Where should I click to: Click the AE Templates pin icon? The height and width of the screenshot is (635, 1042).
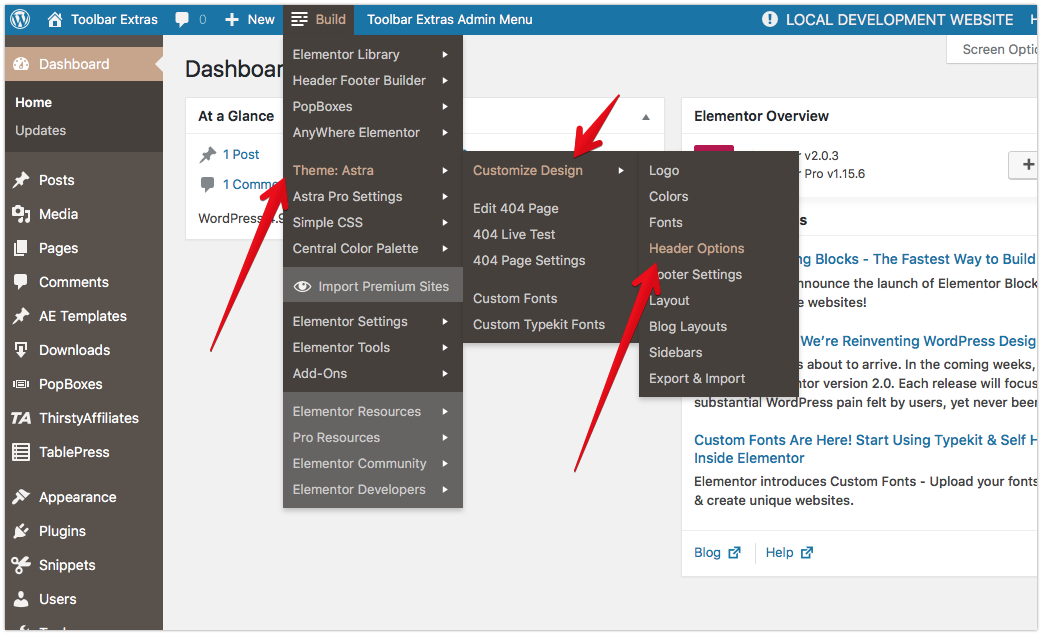(21, 316)
